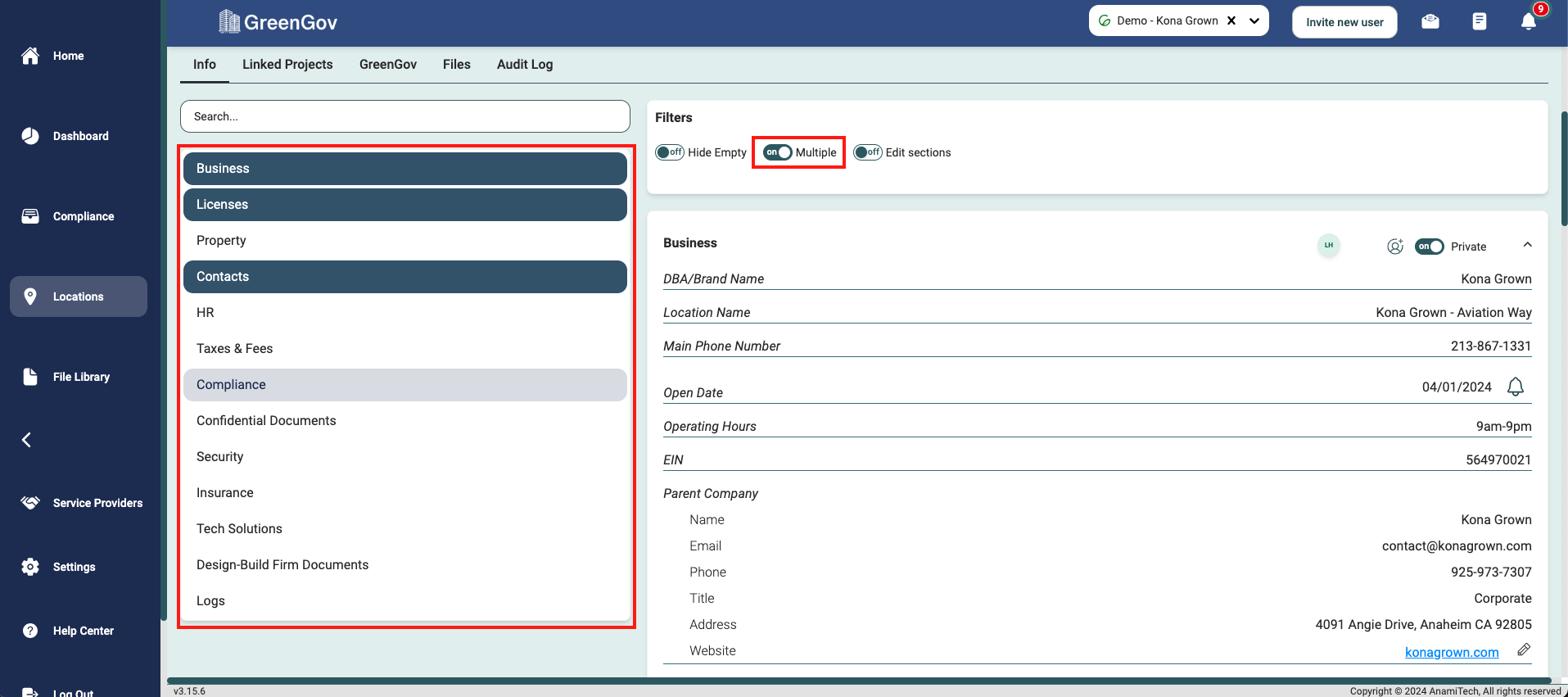Enable the Hide Empty filter toggle
The width and height of the screenshot is (1568, 697).
pos(670,152)
